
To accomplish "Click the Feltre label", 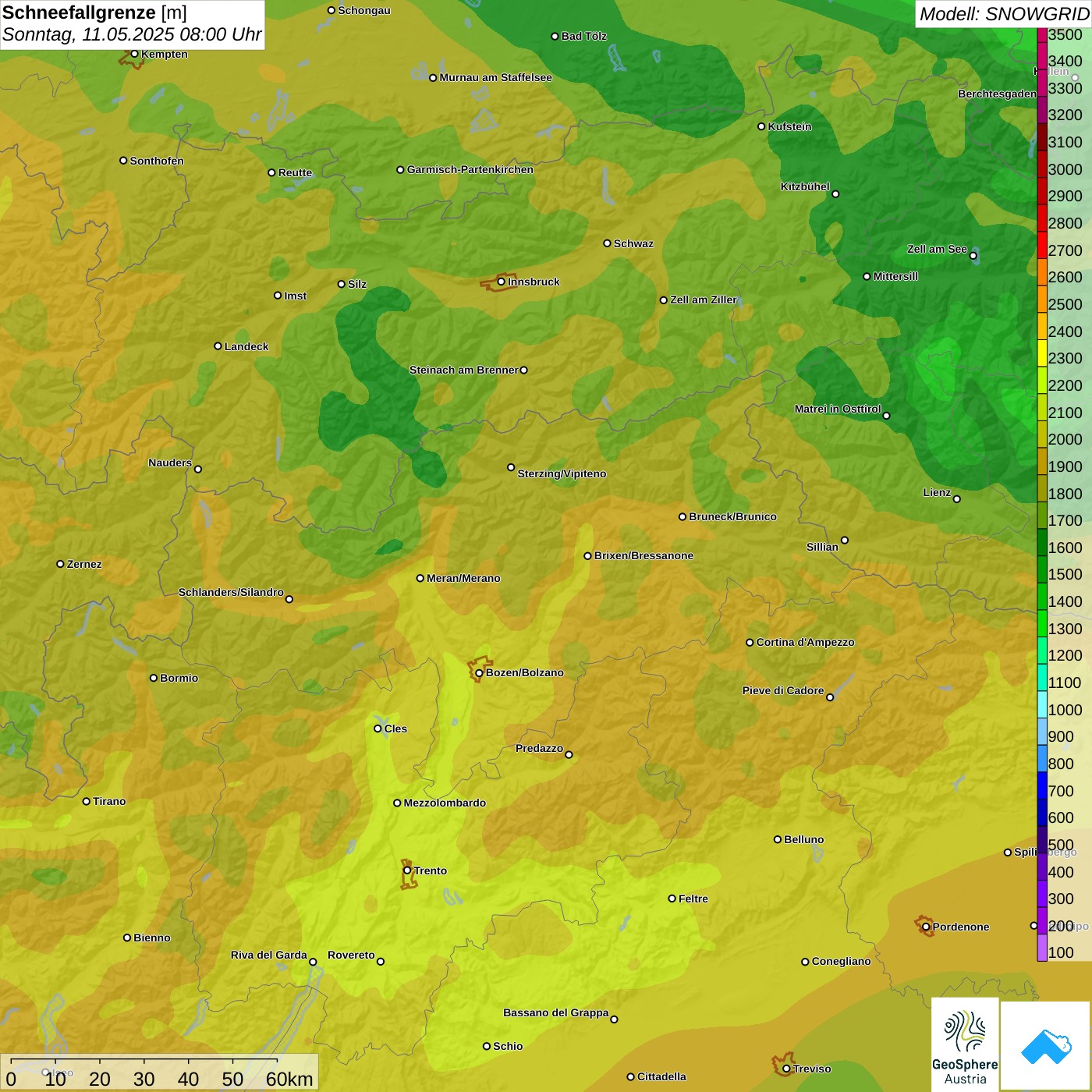I will point(693,899).
